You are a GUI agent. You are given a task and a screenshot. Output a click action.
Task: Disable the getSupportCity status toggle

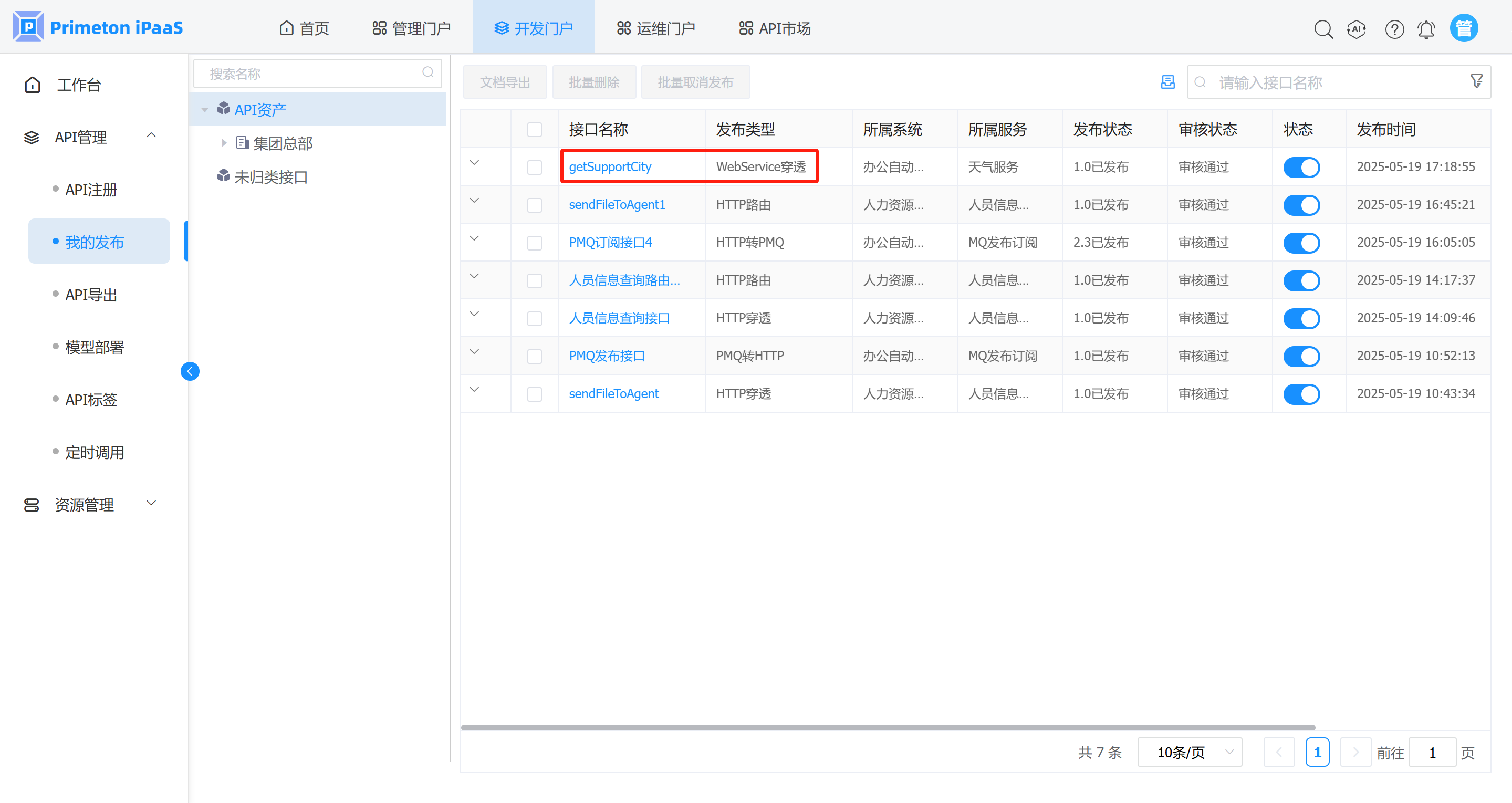(1301, 168)
